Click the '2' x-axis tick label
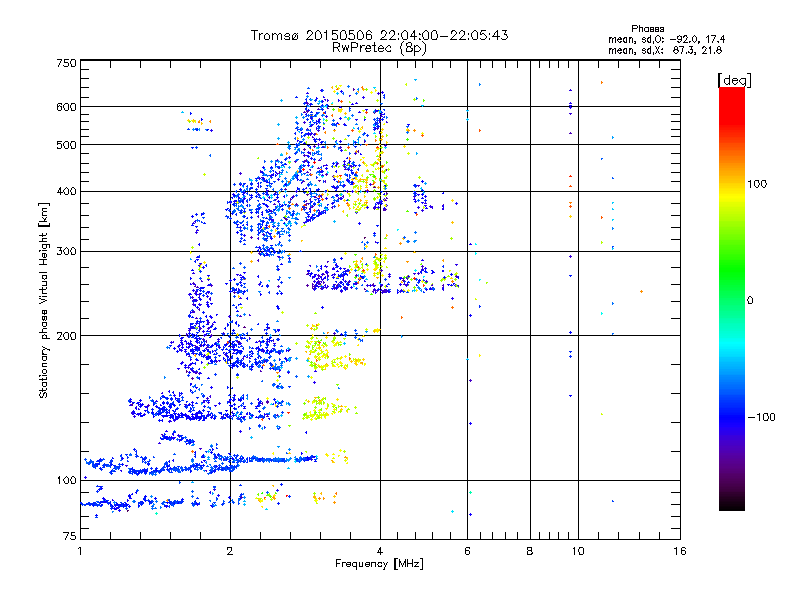 (230, 551)
